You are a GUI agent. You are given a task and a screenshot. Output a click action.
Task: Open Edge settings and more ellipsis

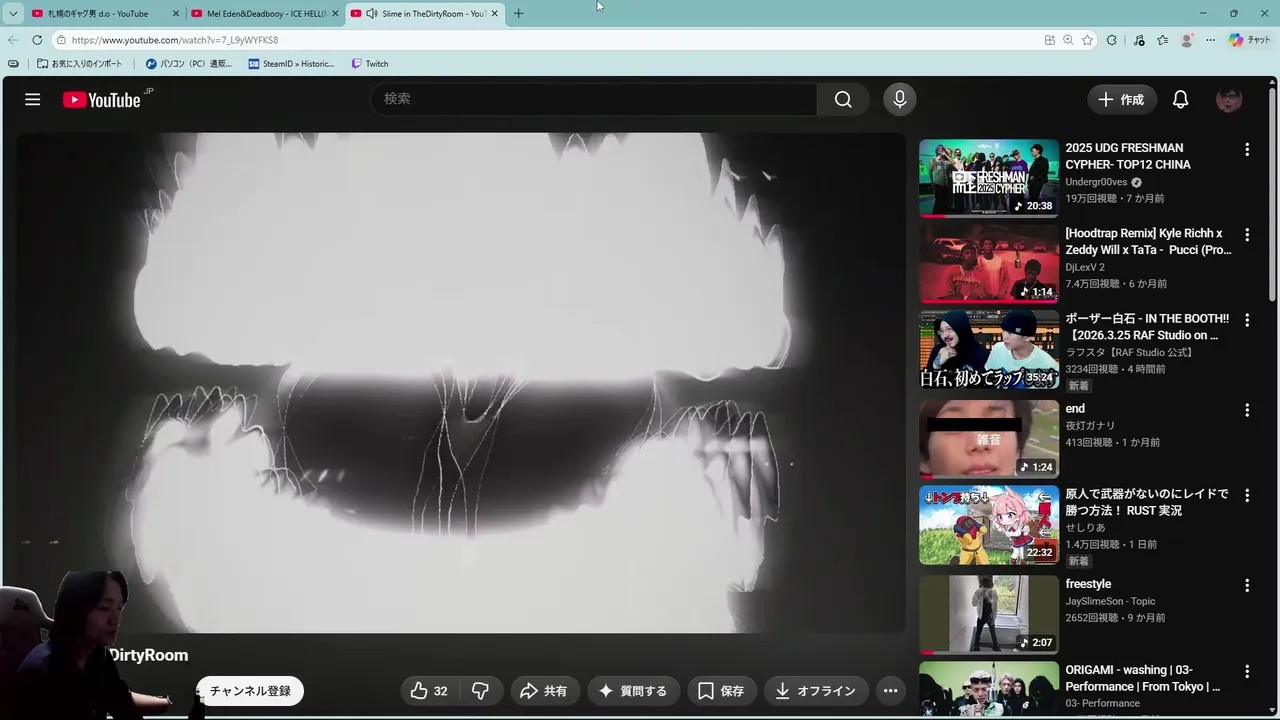pos(1210,40)
